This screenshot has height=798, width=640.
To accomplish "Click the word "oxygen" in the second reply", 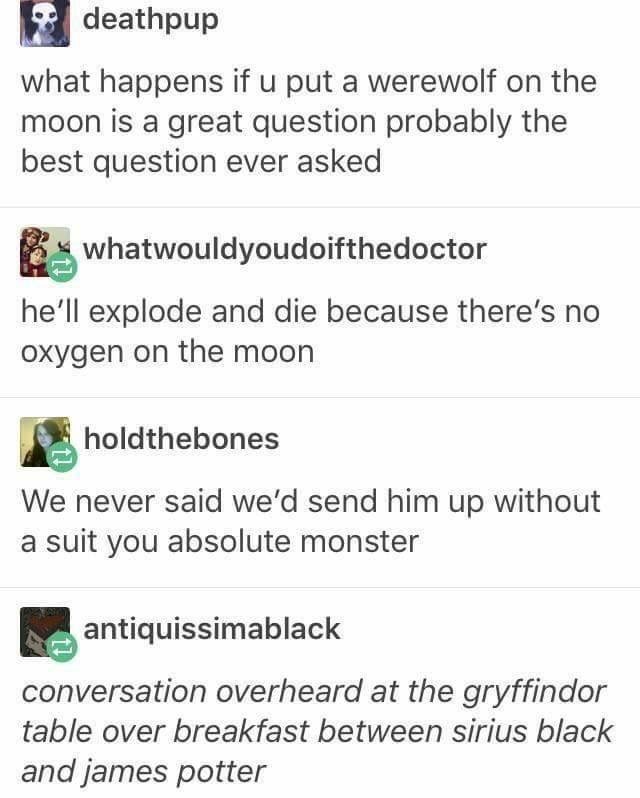I will coord(72,353).
